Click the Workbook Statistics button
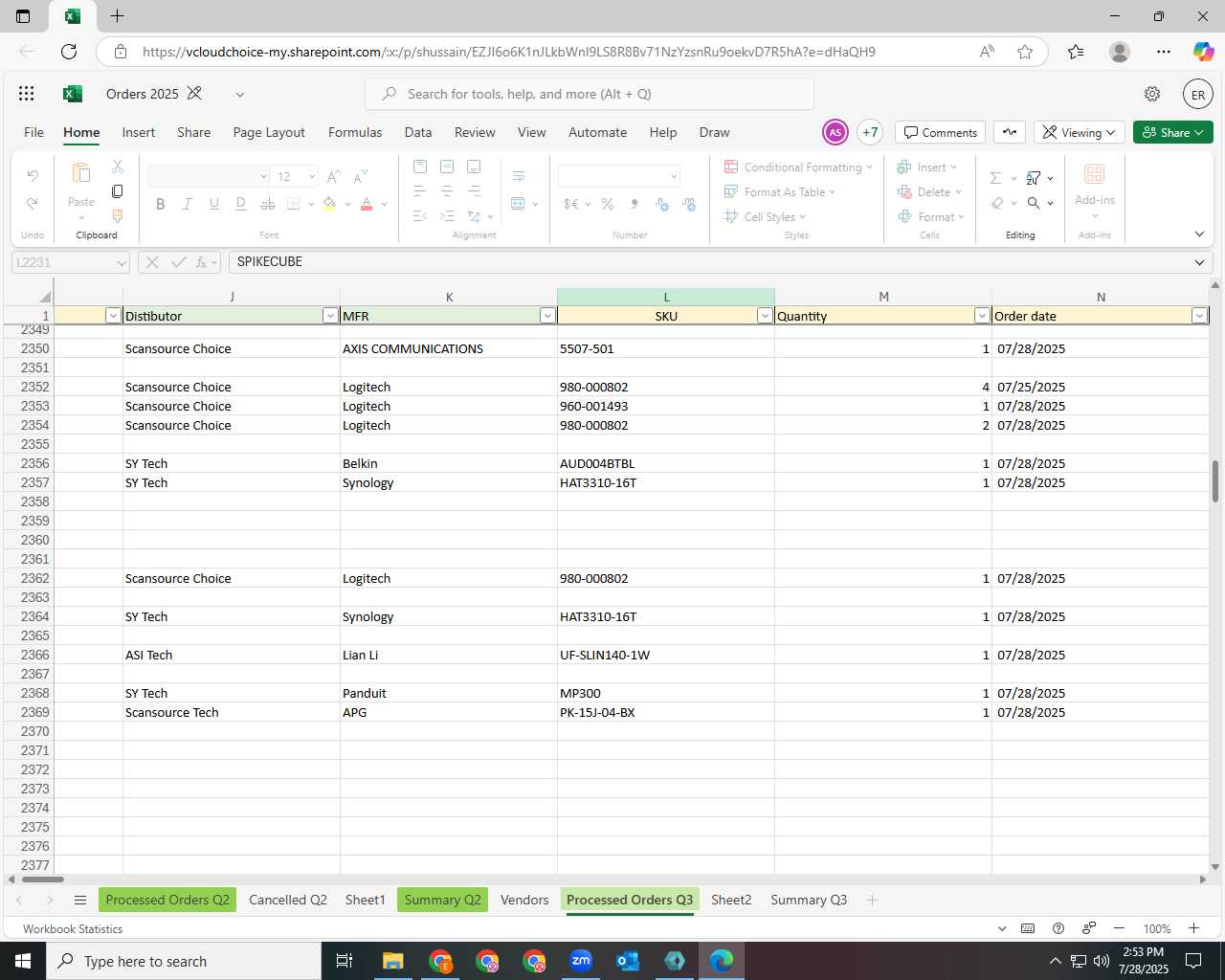1225x980 pixels. [73, 928]
